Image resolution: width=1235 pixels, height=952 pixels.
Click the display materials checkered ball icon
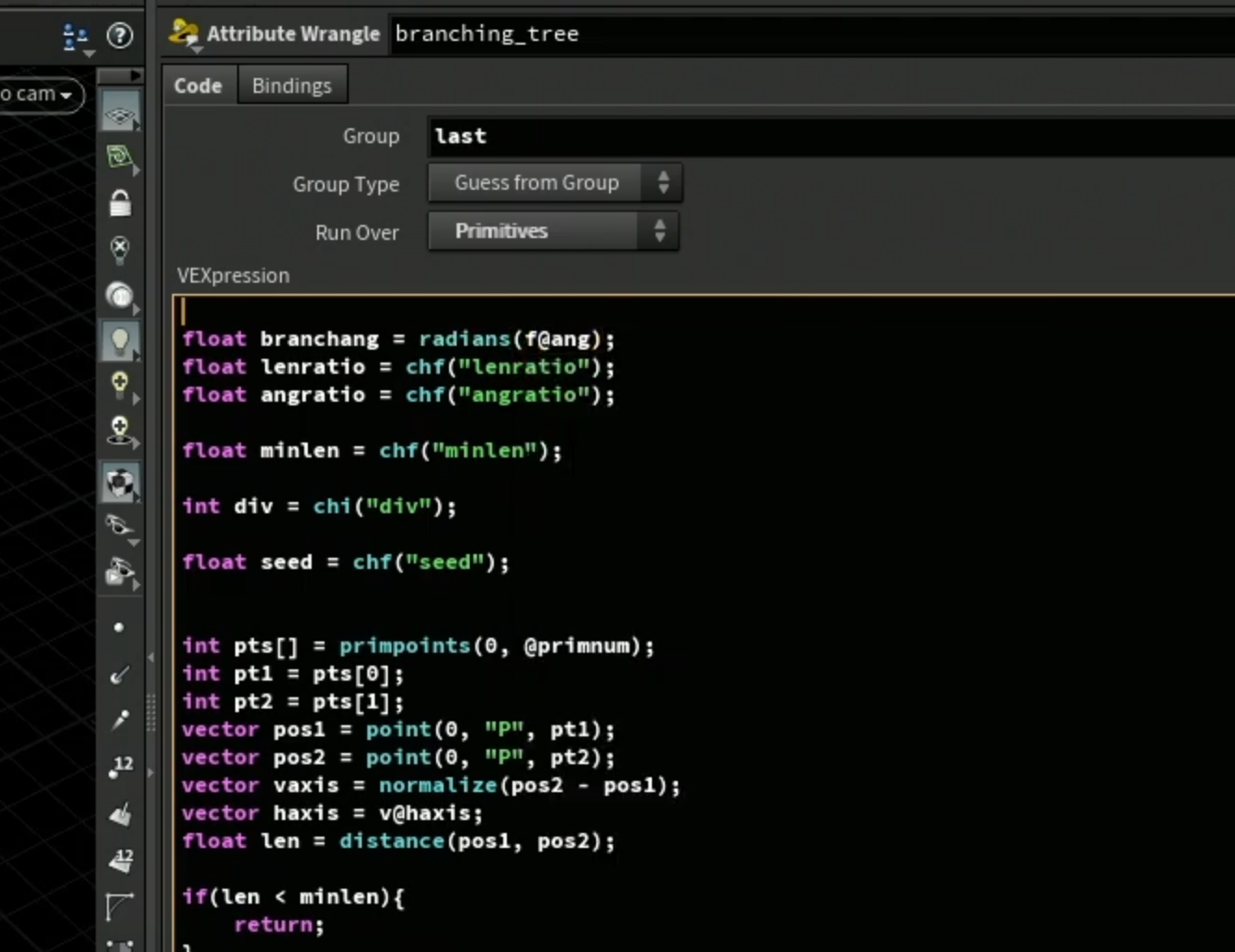click(x=120, y=483)
